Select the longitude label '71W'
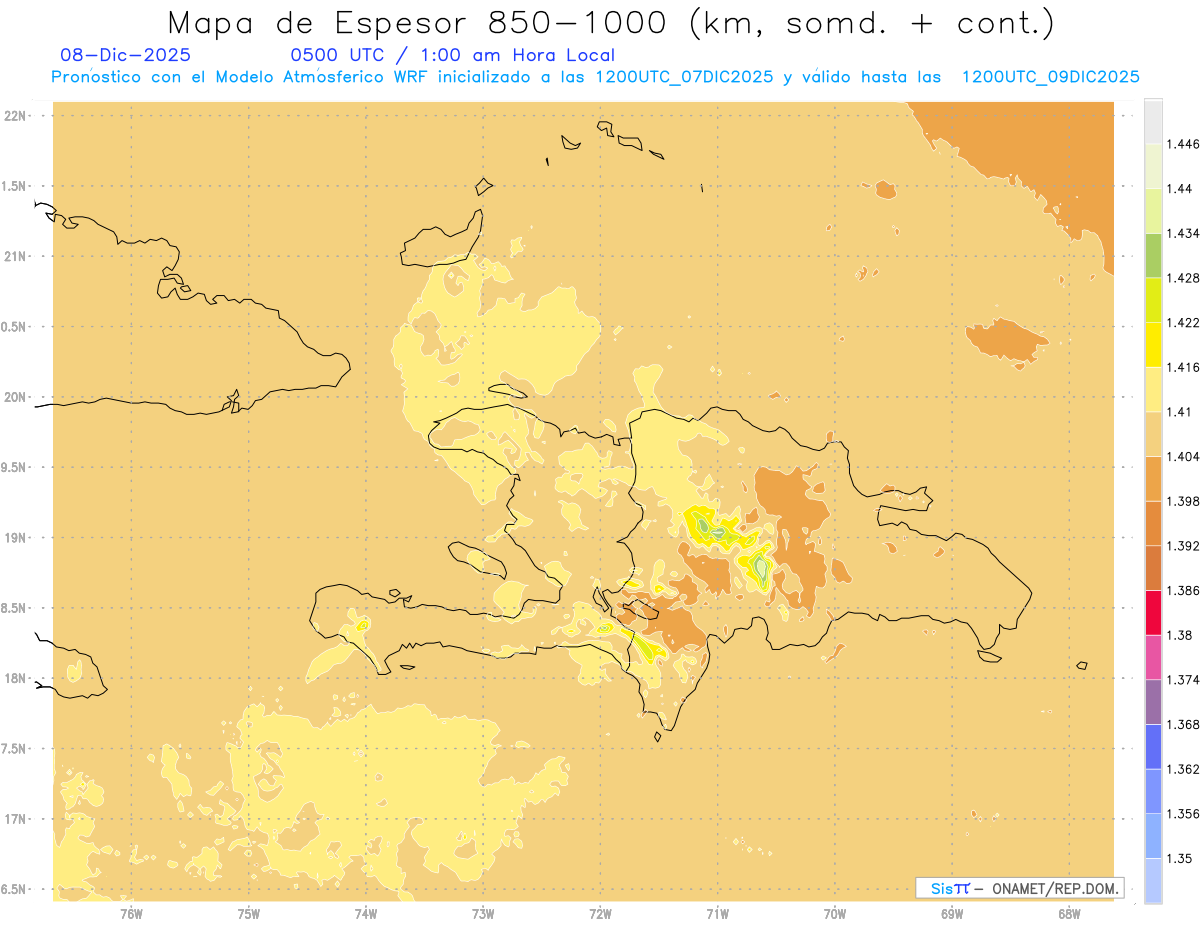This screenshot has width=1200, height=927. [717, 913]
